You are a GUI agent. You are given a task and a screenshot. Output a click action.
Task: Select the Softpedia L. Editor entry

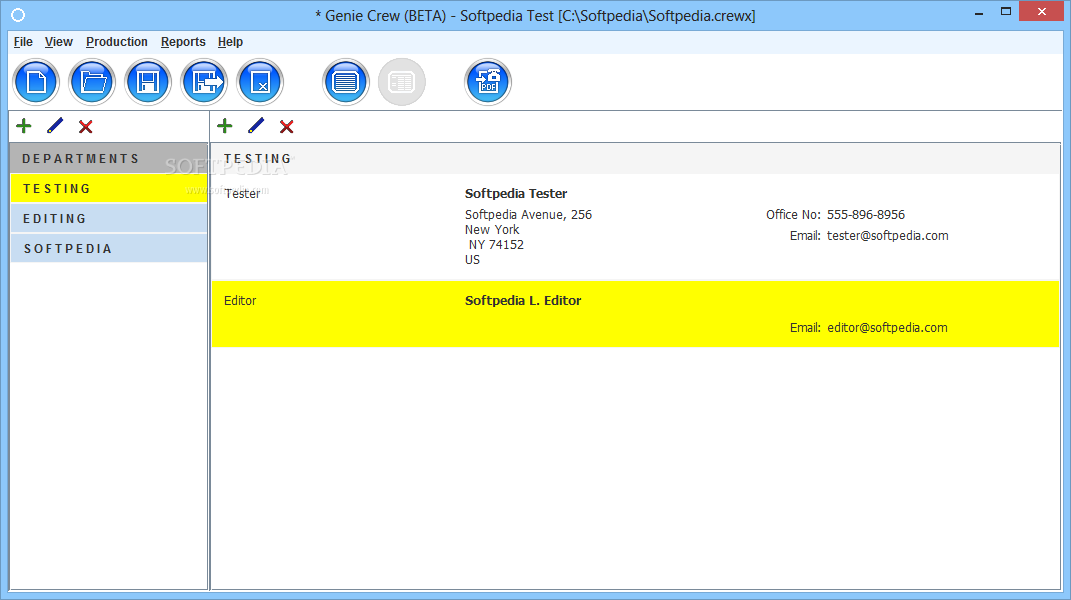(x=635, y=314)
